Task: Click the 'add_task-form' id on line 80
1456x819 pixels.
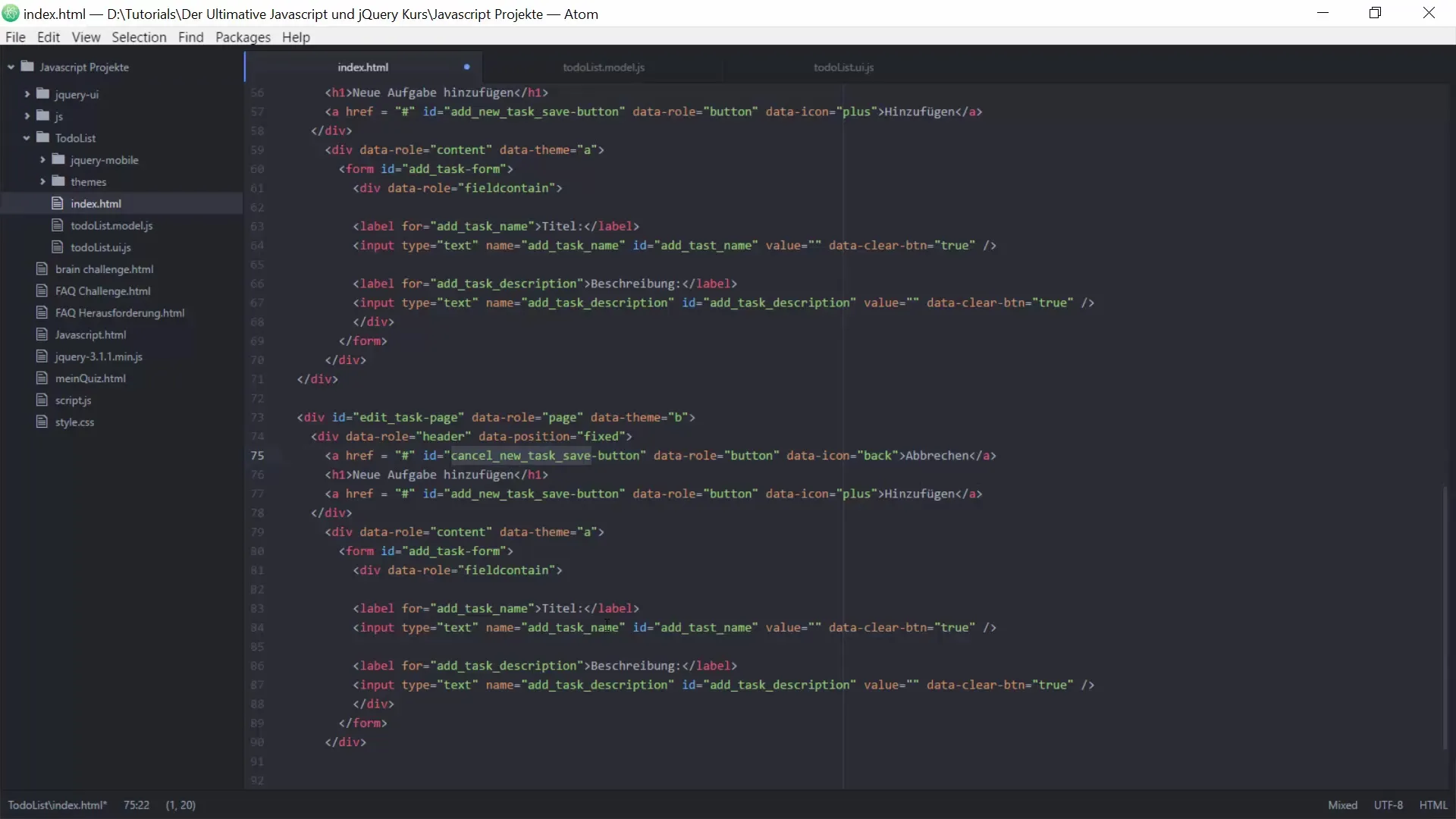Action: point(454,551)
